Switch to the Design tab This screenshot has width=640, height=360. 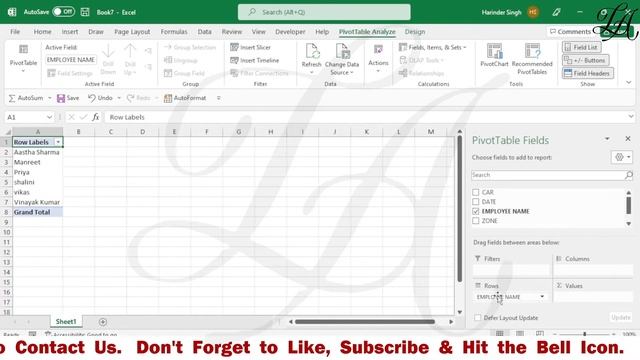[415, 31]
